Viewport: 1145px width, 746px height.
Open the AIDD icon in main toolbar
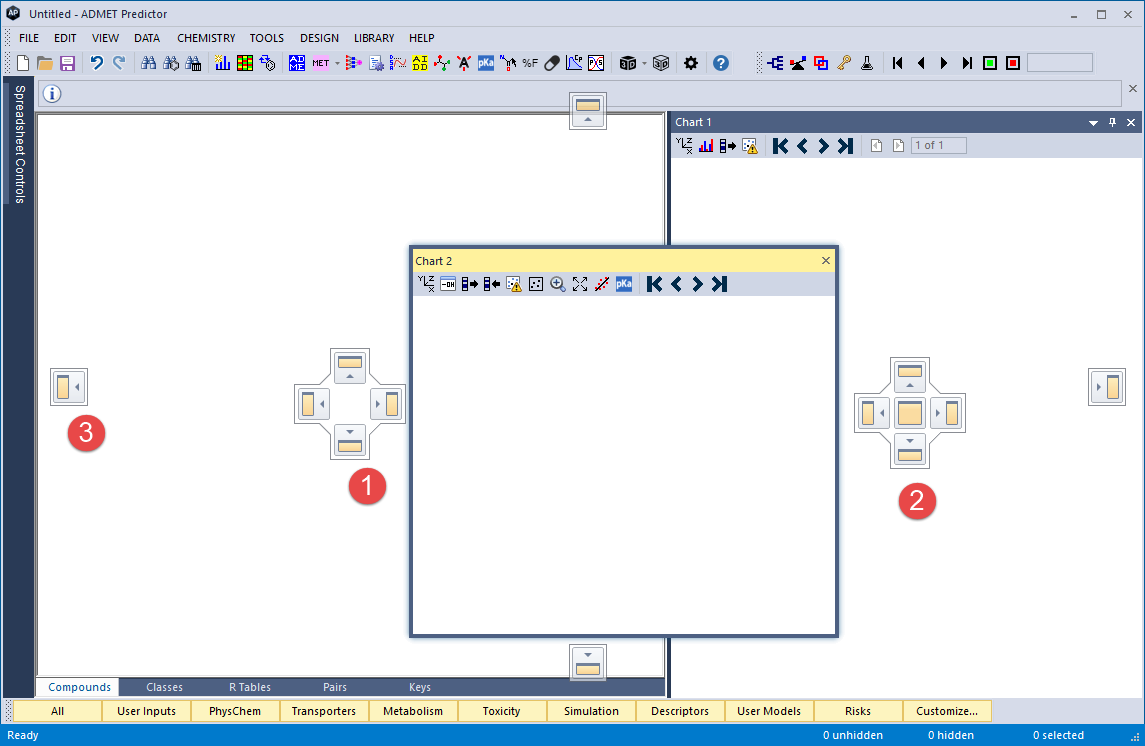420,63
